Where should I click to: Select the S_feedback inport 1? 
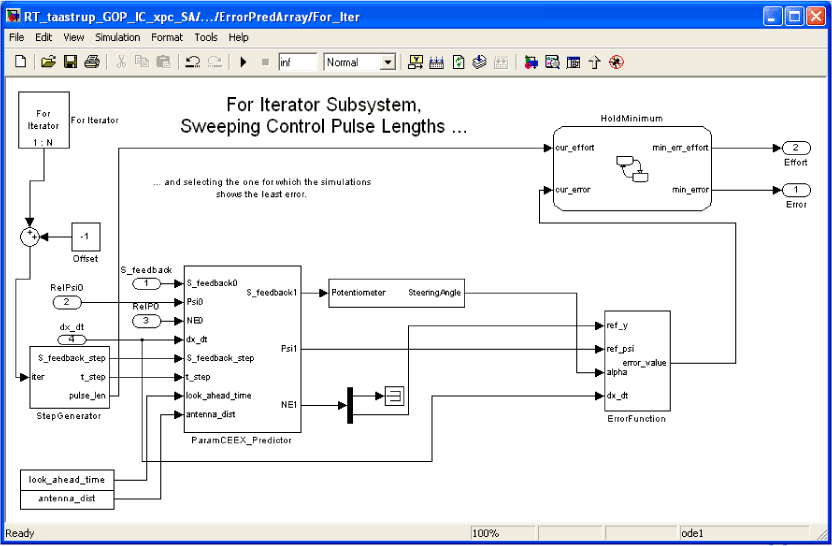tap(146, 283)
